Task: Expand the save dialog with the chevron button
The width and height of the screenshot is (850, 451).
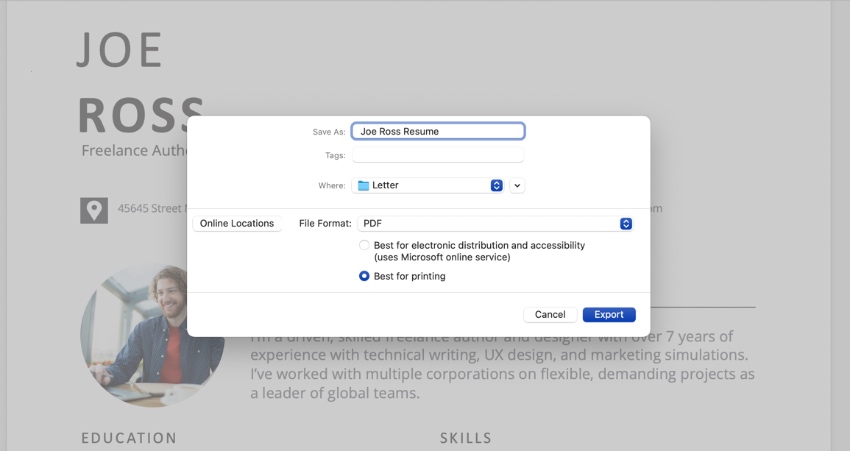Action: click(x=517, y=185)
